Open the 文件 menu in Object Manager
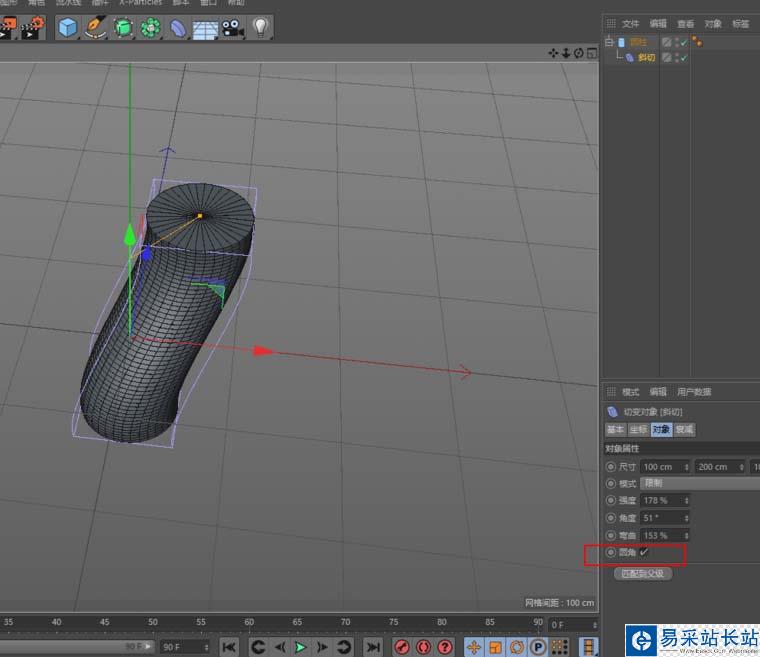The image size is (760, 657). tap(630, 23)
